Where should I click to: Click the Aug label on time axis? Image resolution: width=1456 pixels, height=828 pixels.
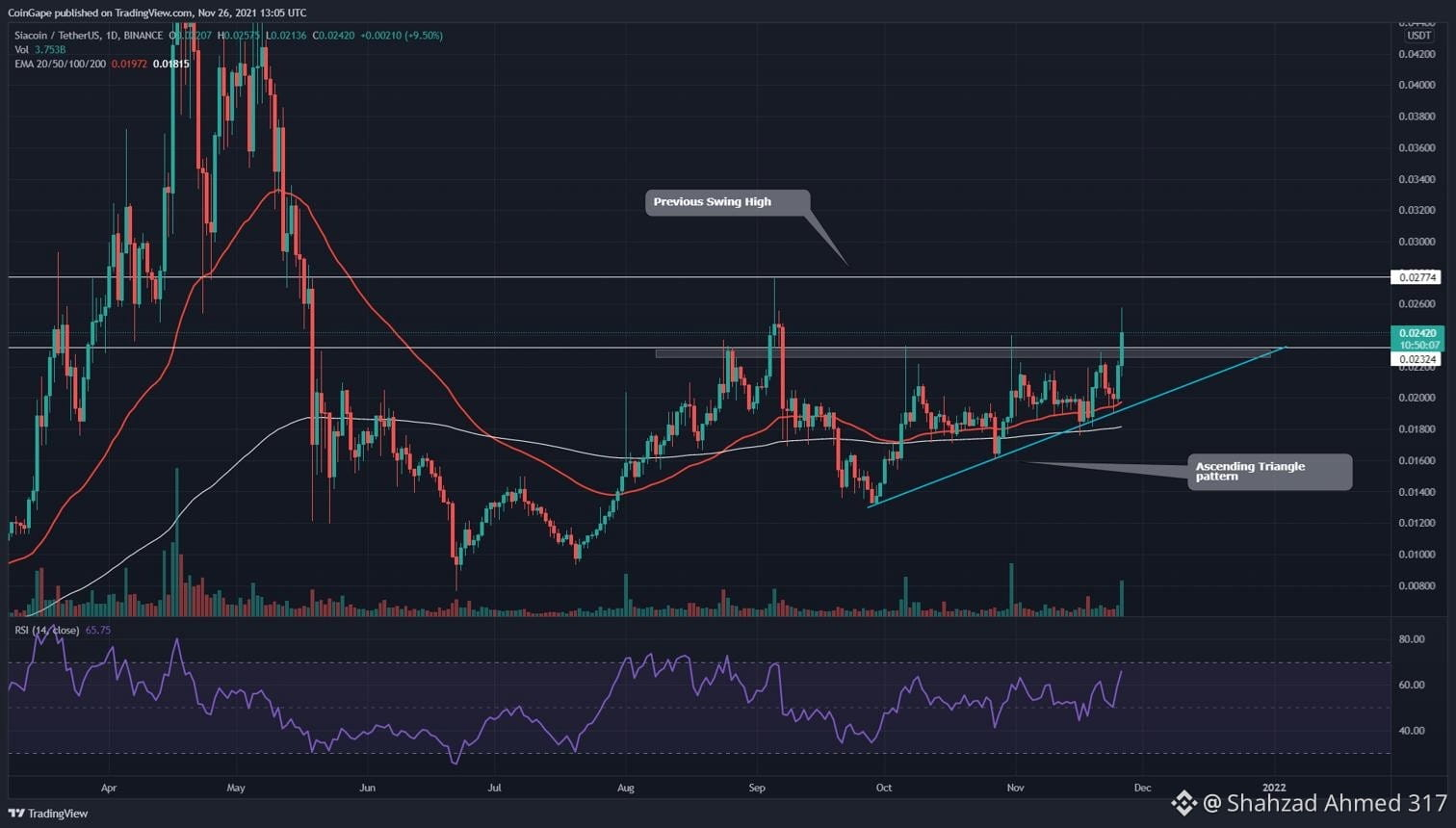(x=626, y=788)
